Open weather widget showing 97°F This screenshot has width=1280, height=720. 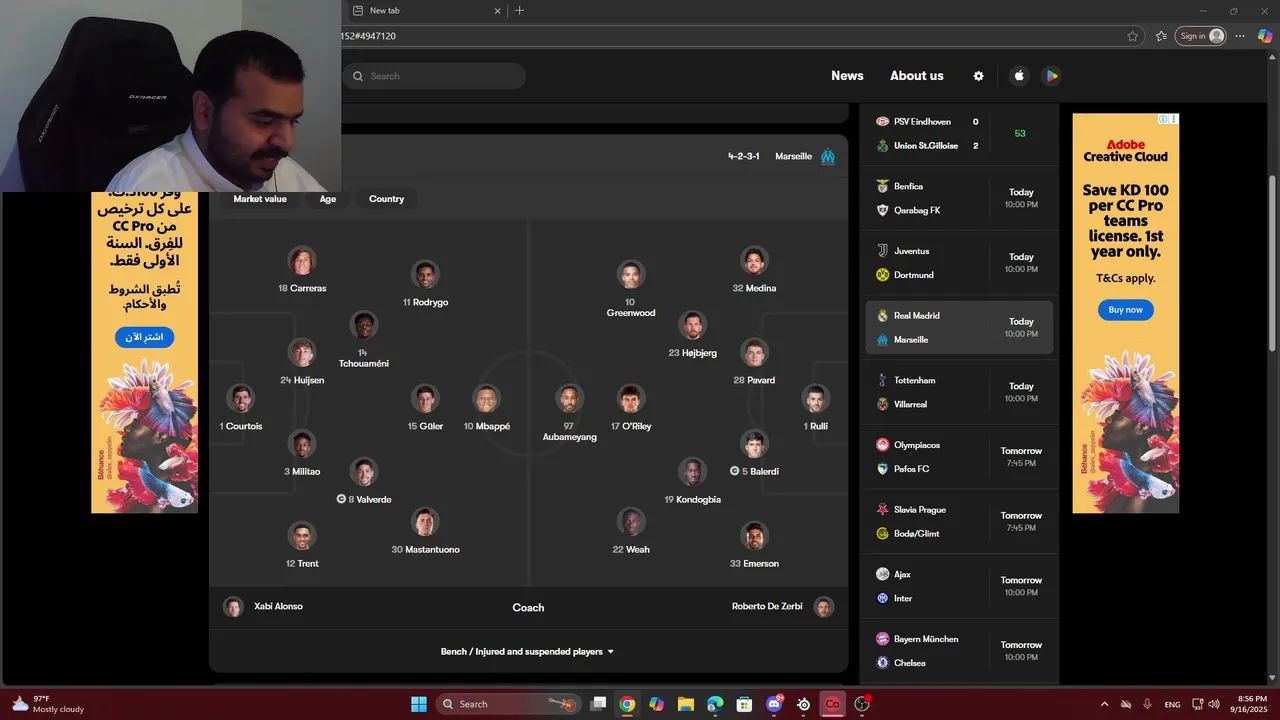(x=46, y=704)
